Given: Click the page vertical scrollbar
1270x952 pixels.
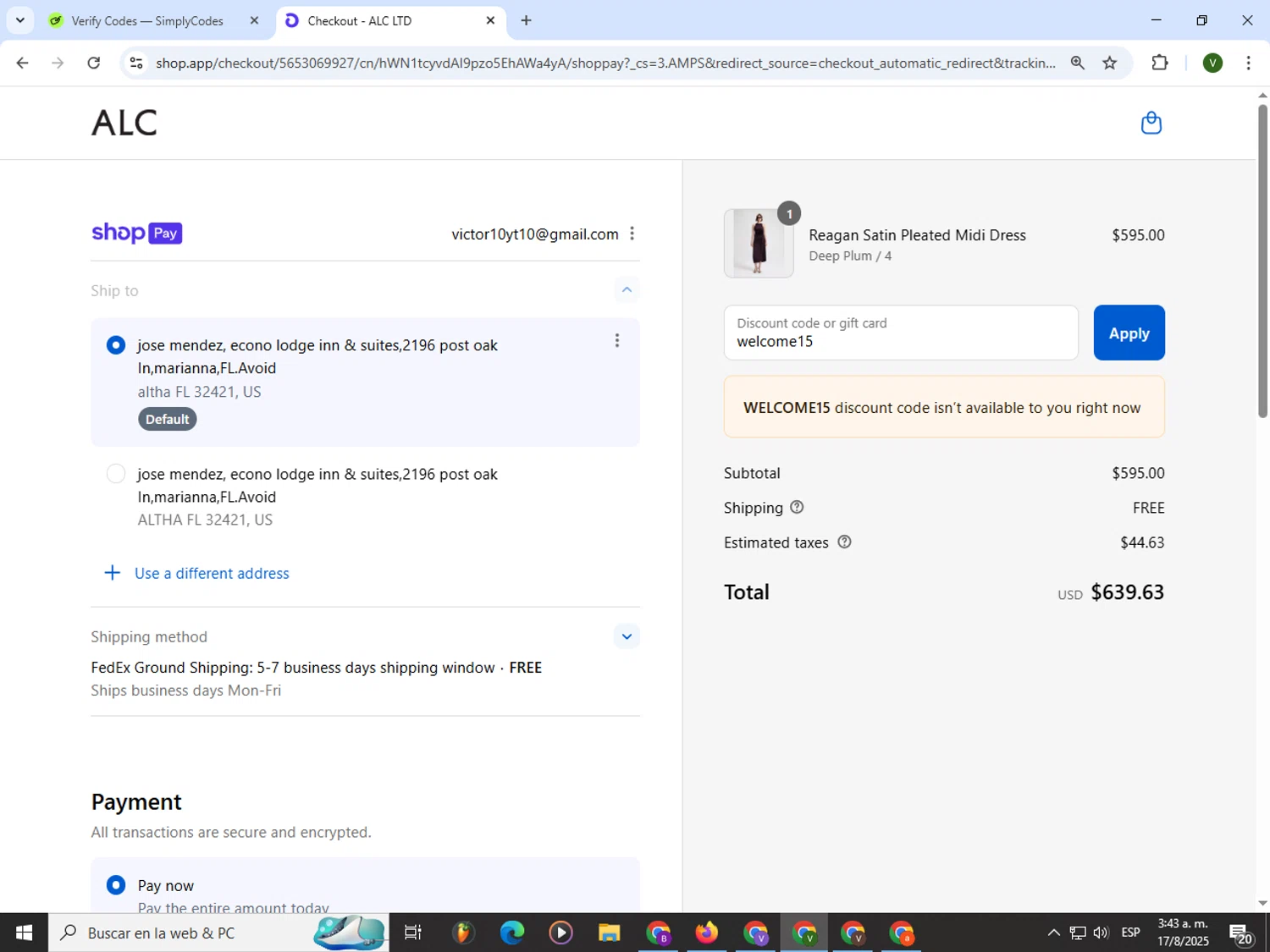Looking at the screenshot, I should pyautogui.click(x=1262, y=261).
